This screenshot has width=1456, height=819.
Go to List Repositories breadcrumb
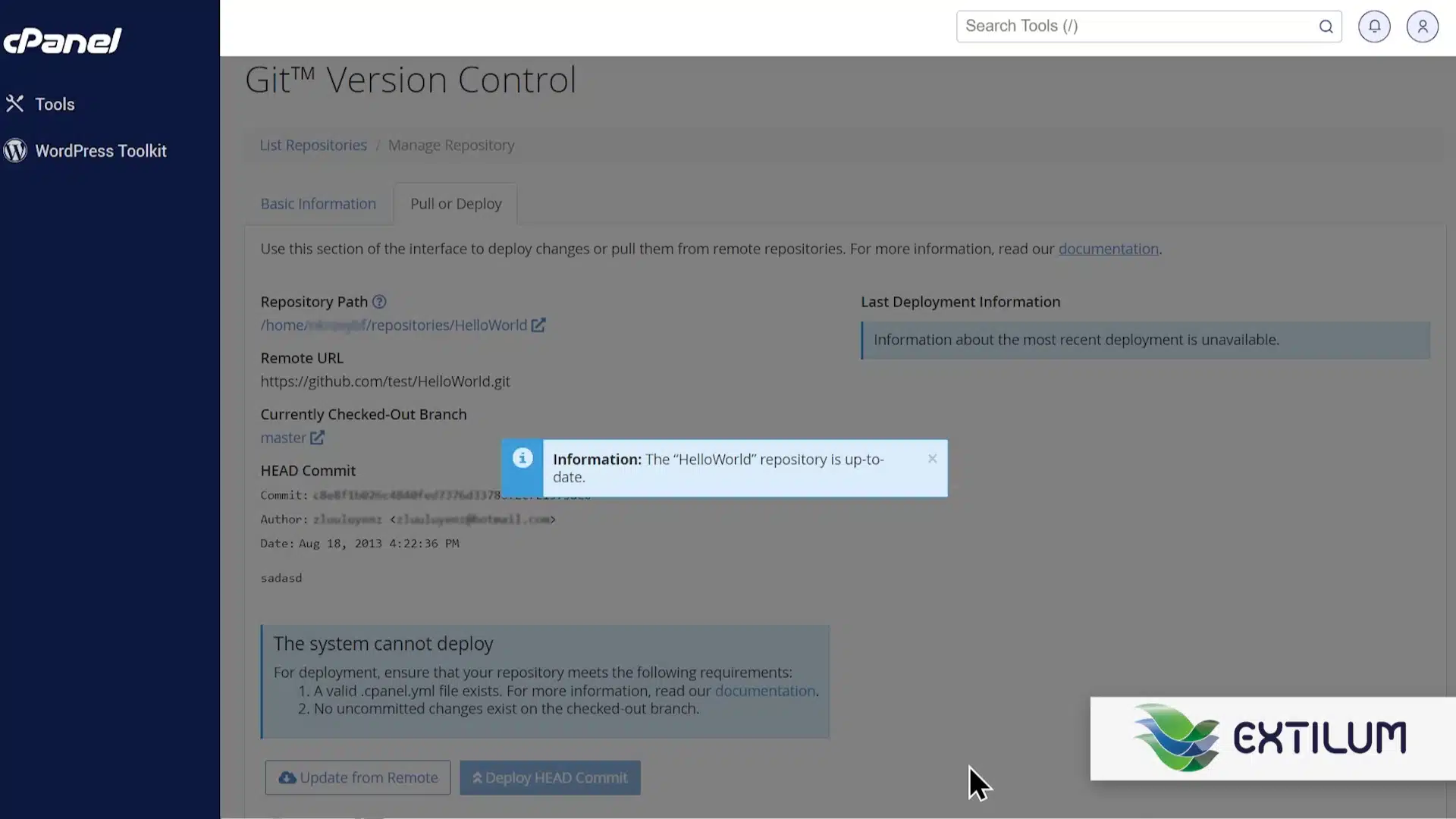click(313, 145)
